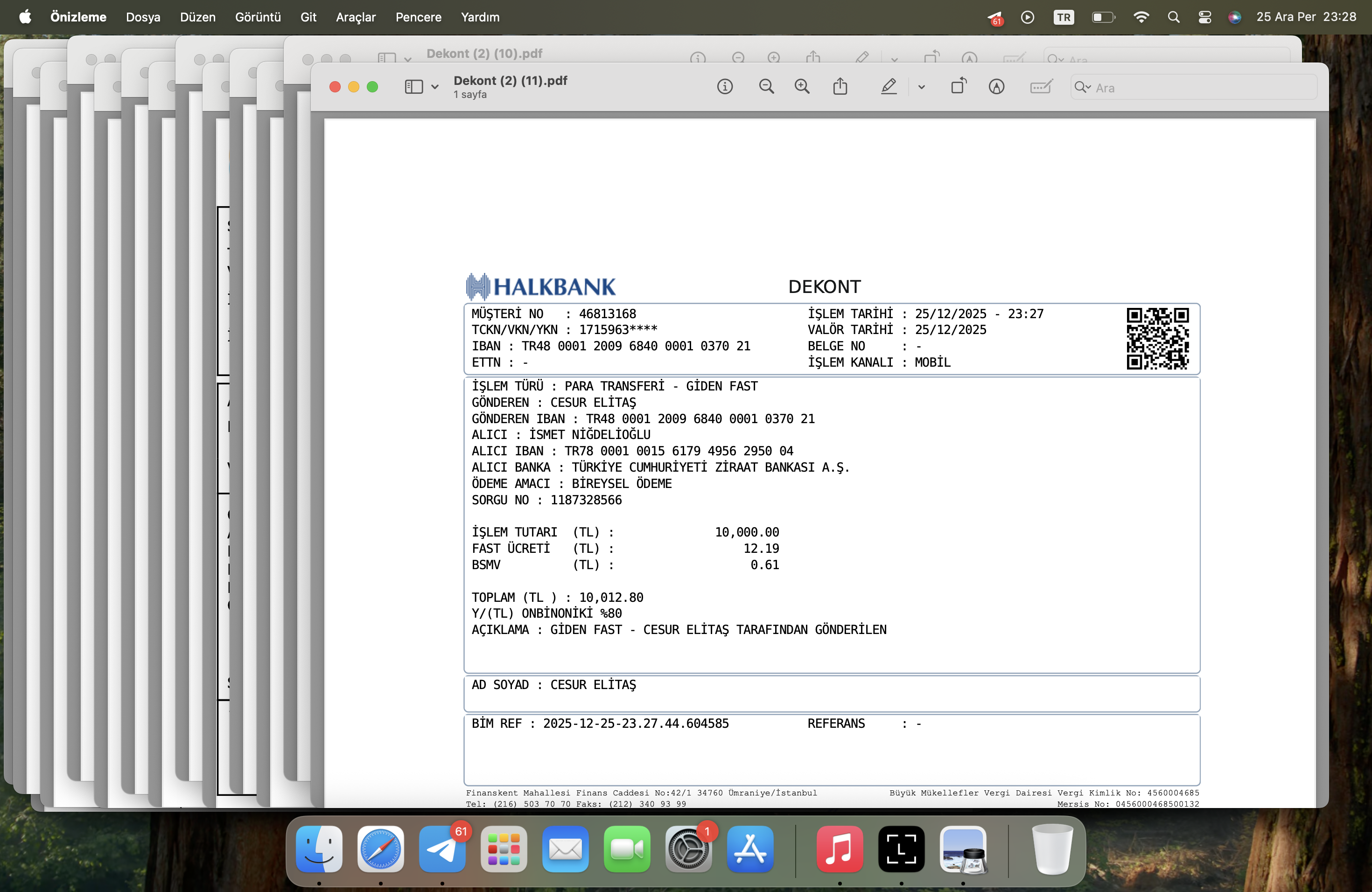Open Launchpad from the Dock

click(504, 849)
